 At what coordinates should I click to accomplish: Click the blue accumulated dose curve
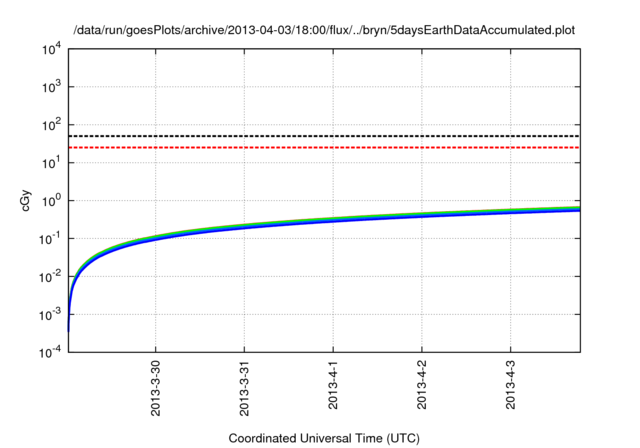click(333, 220)
